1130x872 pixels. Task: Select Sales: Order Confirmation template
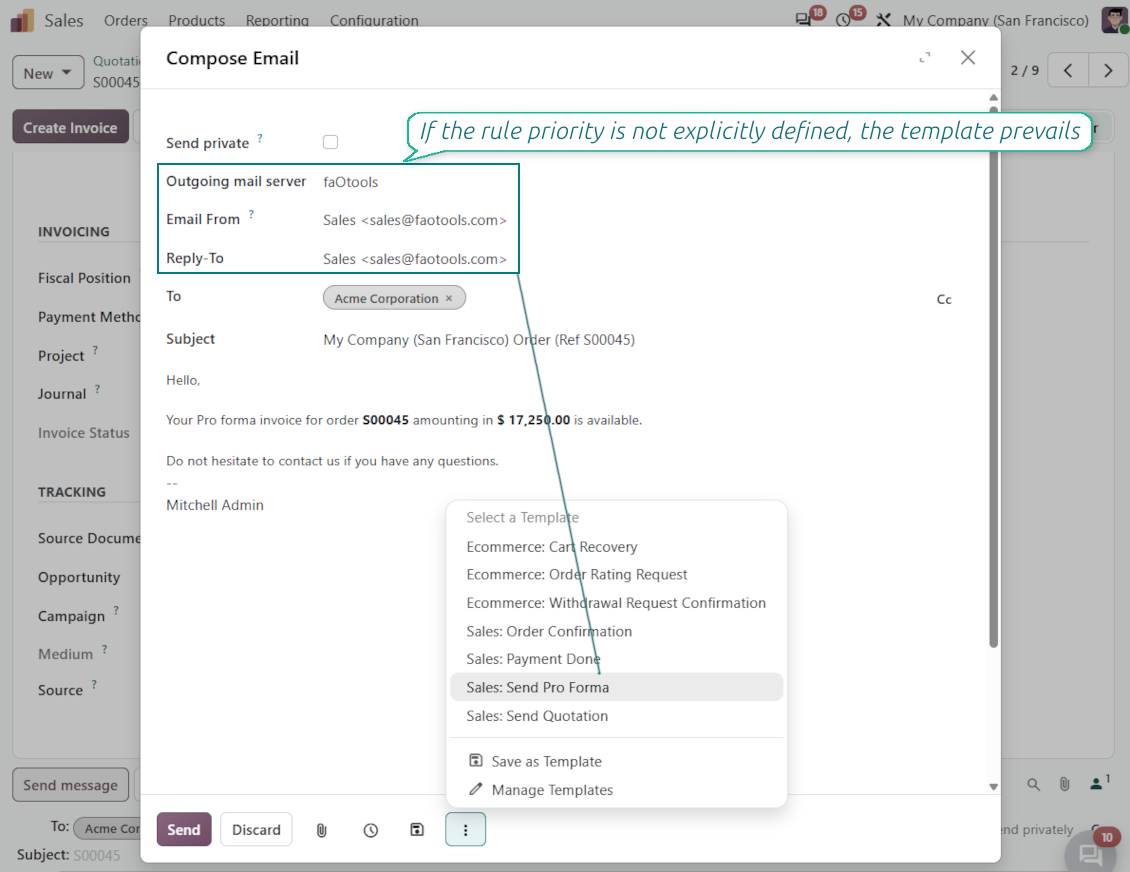[549, 631]
